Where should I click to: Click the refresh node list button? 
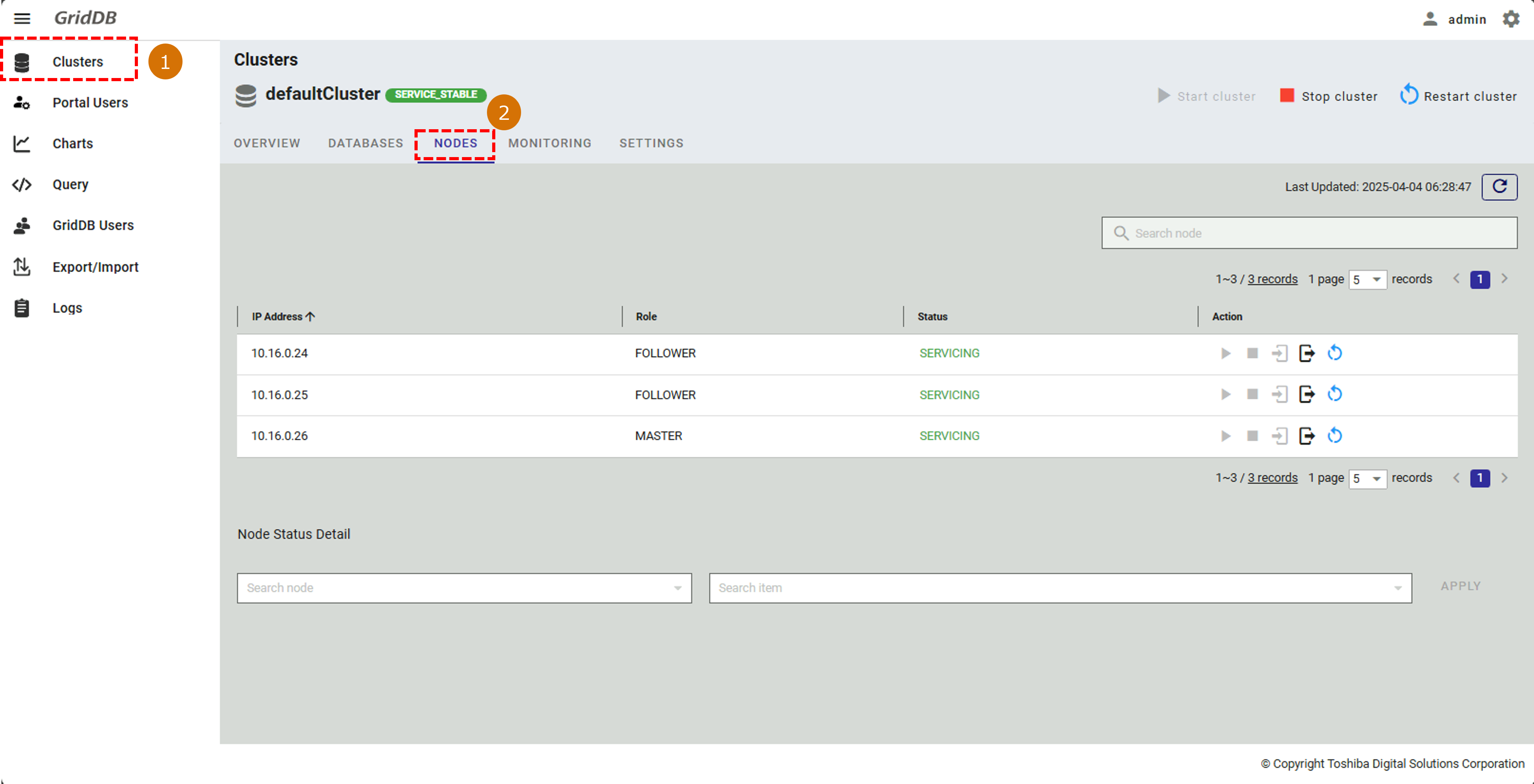pyautogui.click(x=1499, y=187)
